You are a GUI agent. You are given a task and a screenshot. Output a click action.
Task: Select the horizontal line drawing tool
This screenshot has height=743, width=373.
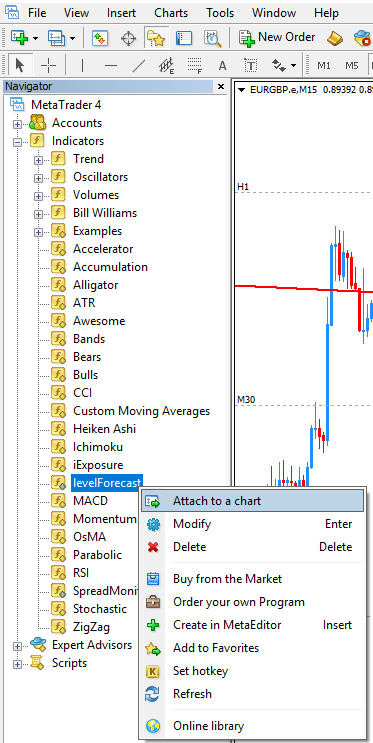[110, 65]
